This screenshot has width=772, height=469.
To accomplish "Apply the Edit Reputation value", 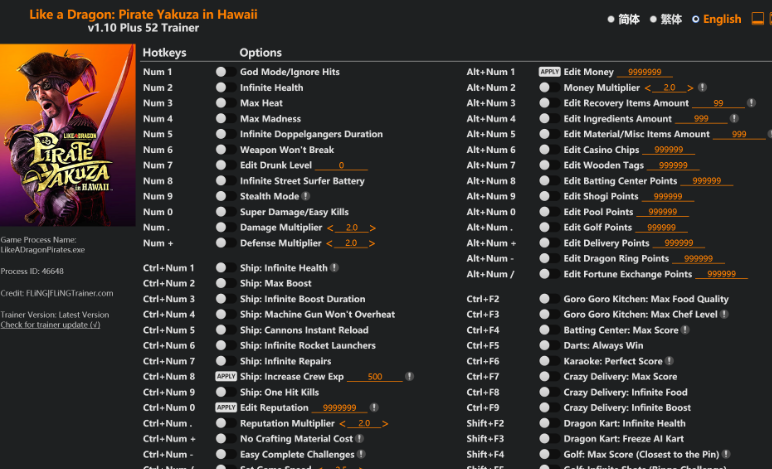I will pos(226,407).
